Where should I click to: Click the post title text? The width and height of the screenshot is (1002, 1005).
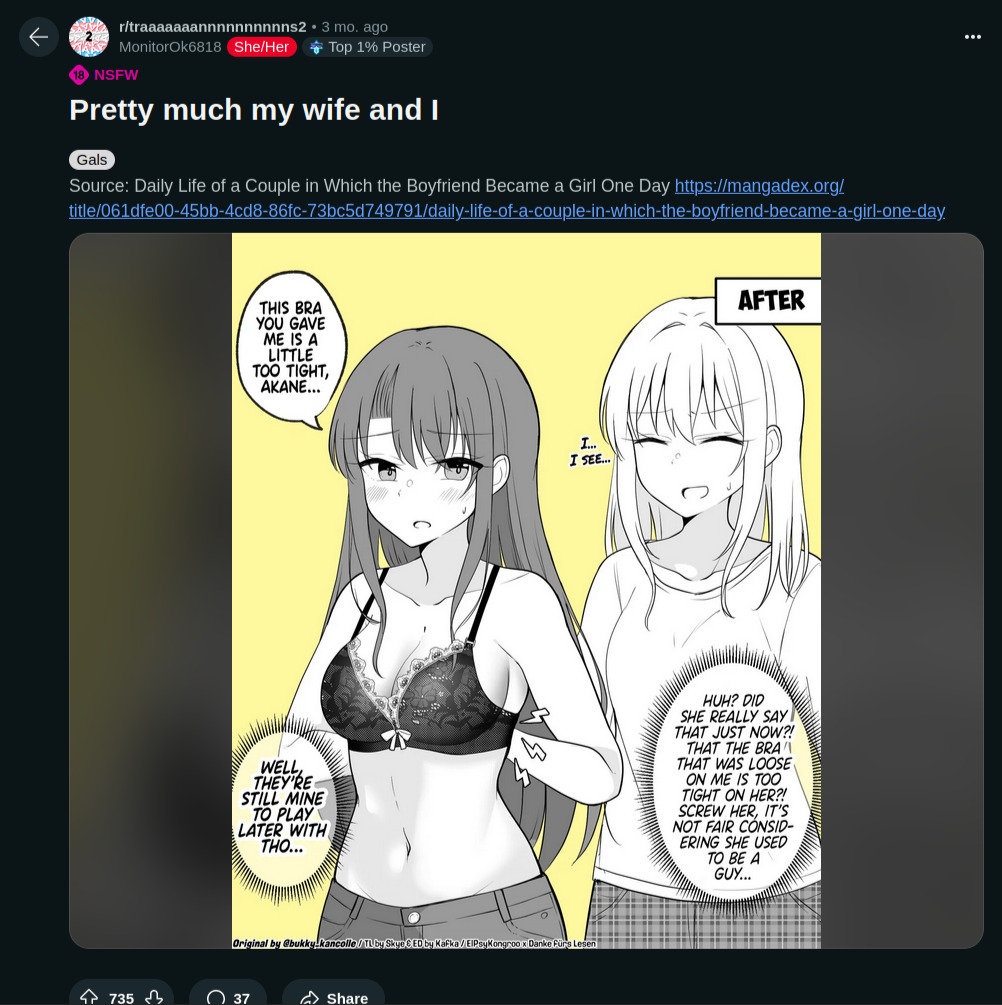(x=254, y=110)
